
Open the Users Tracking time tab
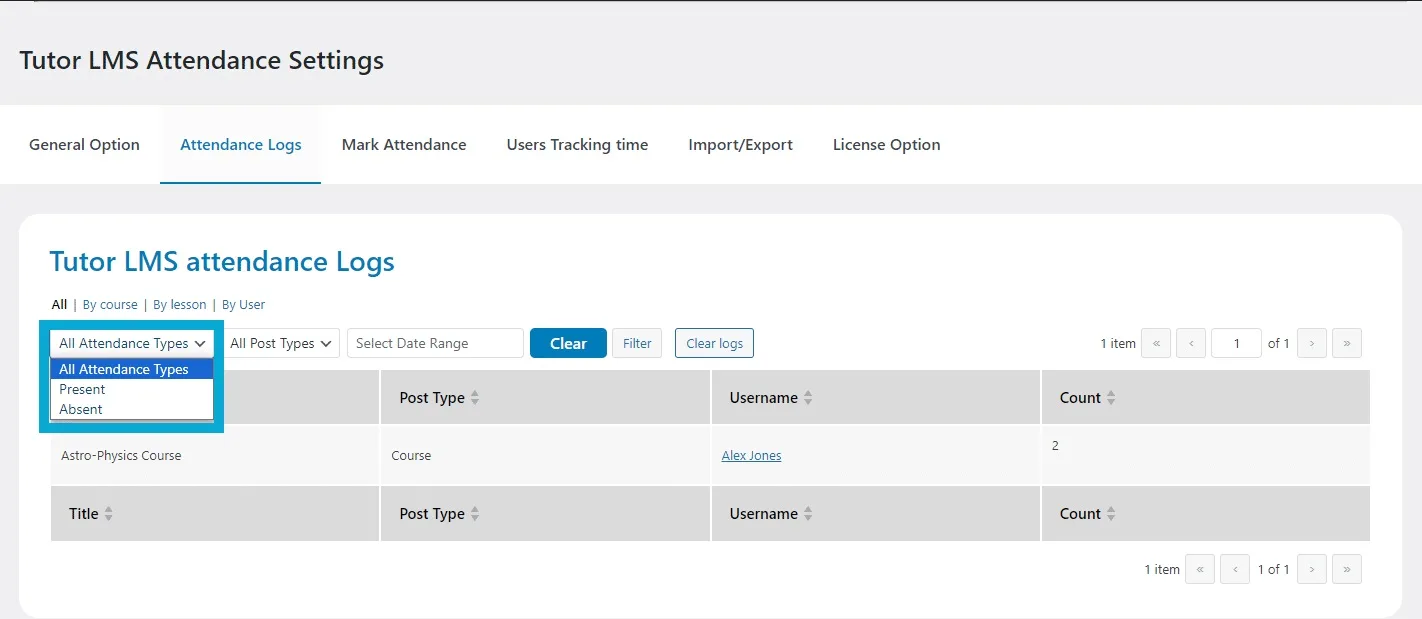pos(577,144)
